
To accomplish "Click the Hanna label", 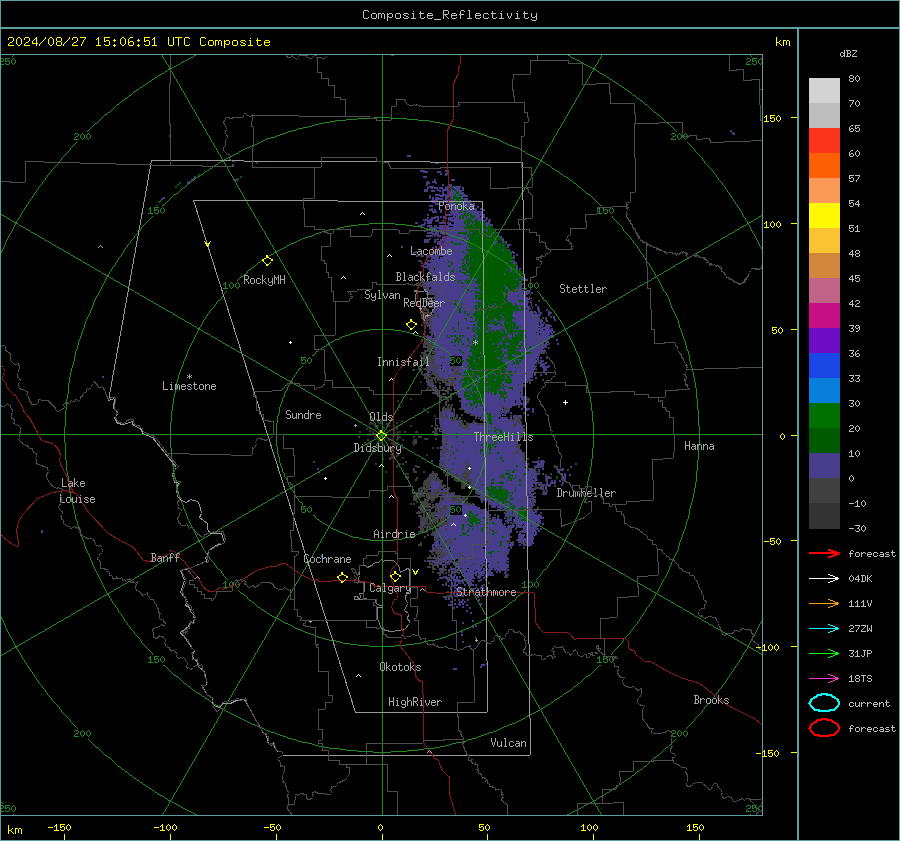I will [x=699, y=446].
